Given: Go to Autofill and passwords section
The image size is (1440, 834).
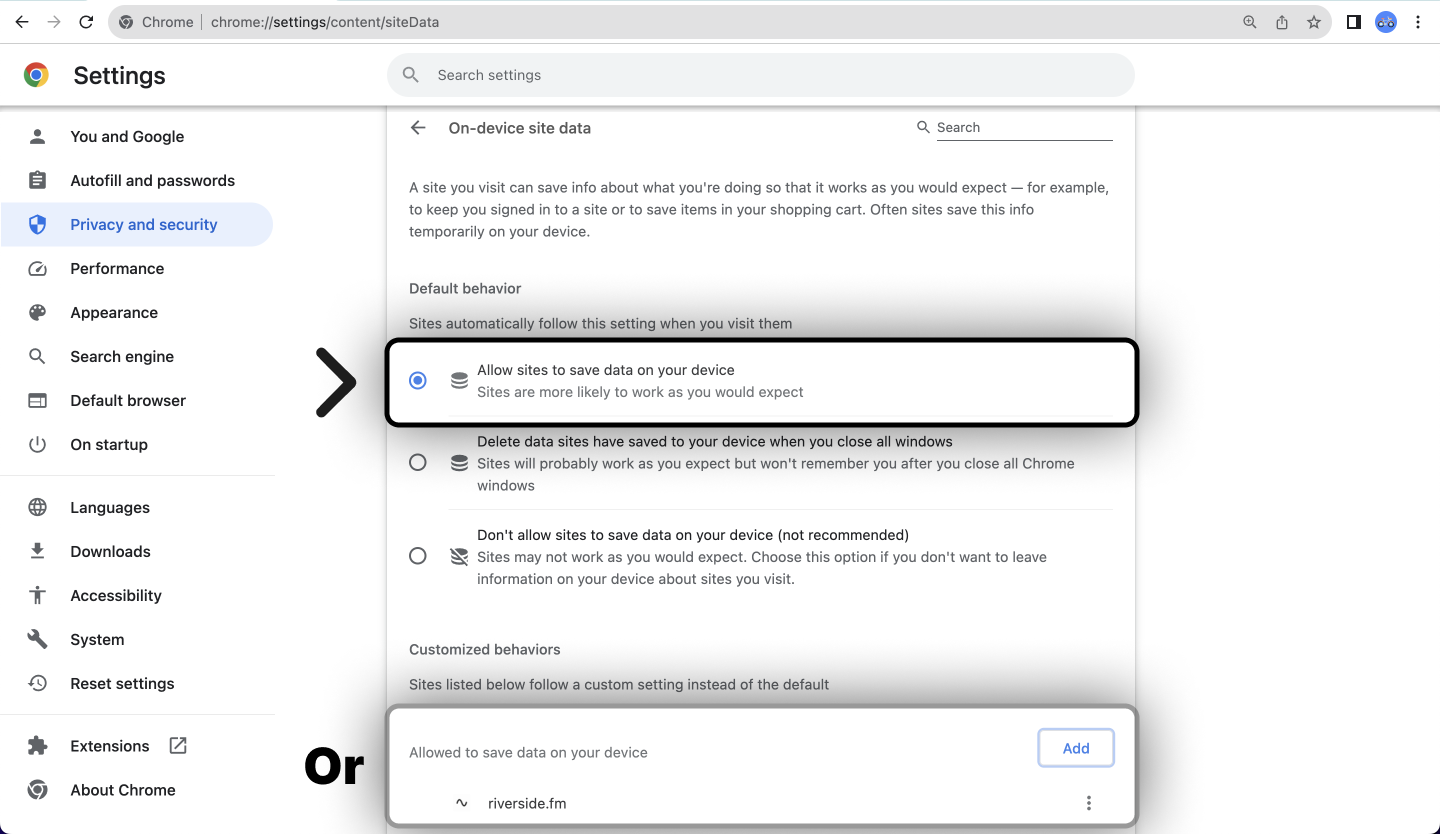Looking at the screenshot, I should coord(152,181).
